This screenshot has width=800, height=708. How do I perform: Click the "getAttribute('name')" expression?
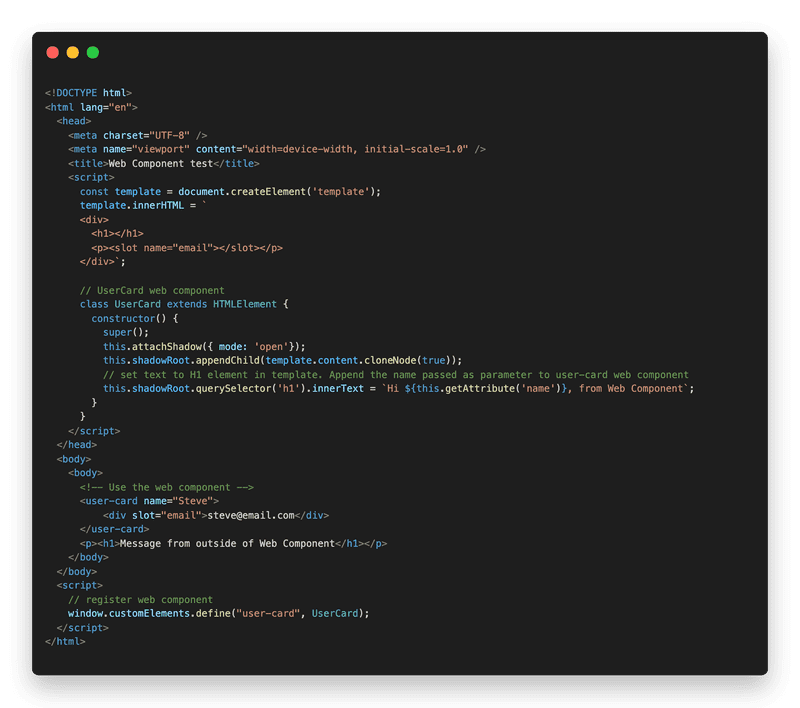click(503, 388)
